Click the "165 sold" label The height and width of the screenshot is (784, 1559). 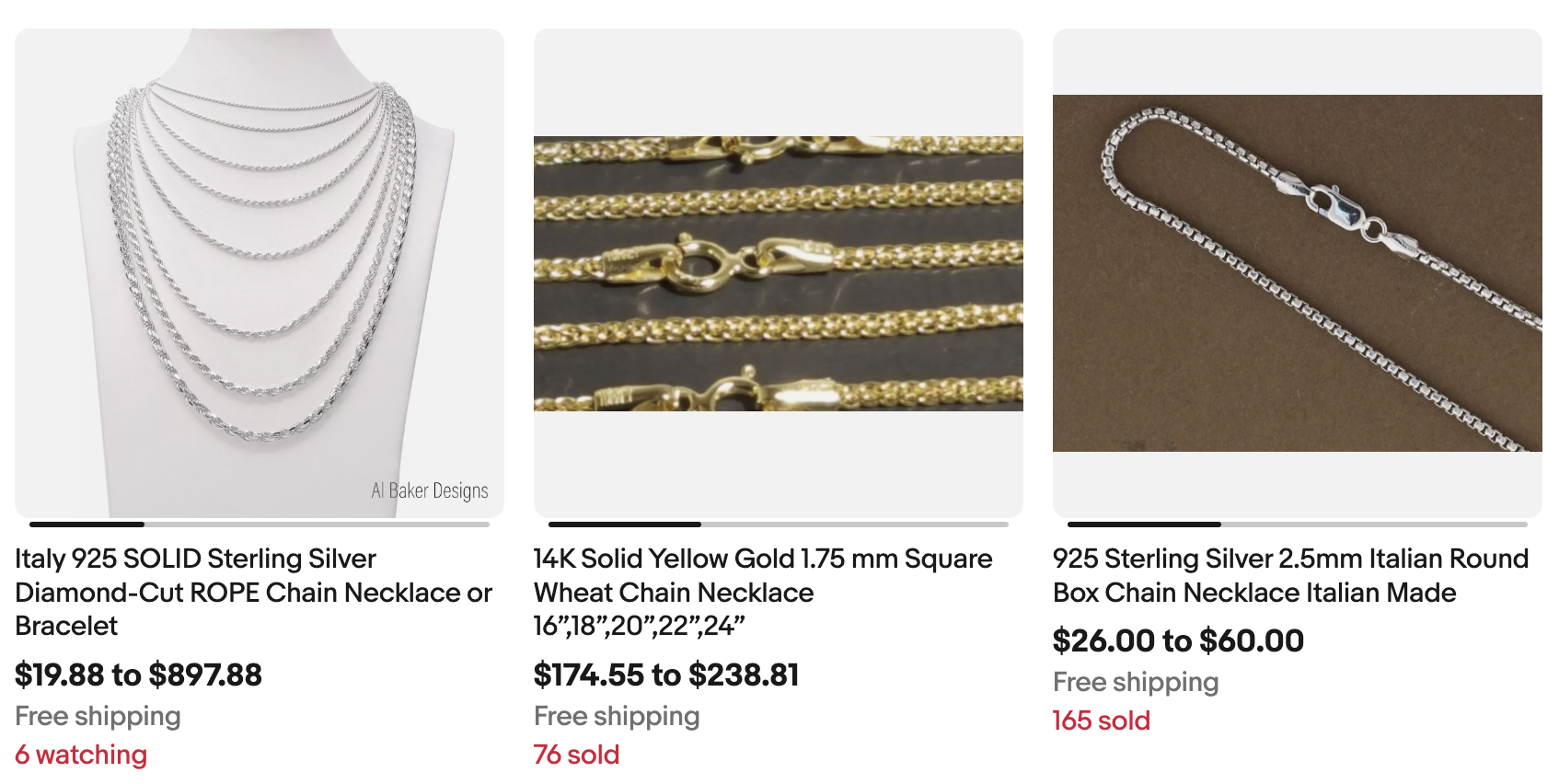[1101, 721]
